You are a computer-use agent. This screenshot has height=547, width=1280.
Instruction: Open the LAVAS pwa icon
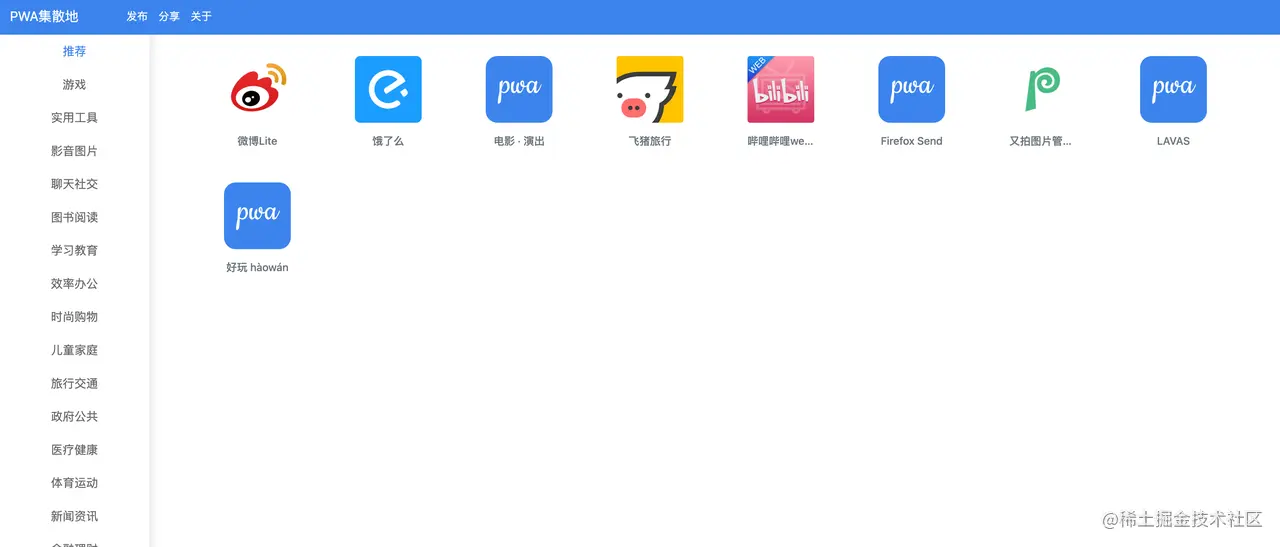click(x=1173, y=89)
